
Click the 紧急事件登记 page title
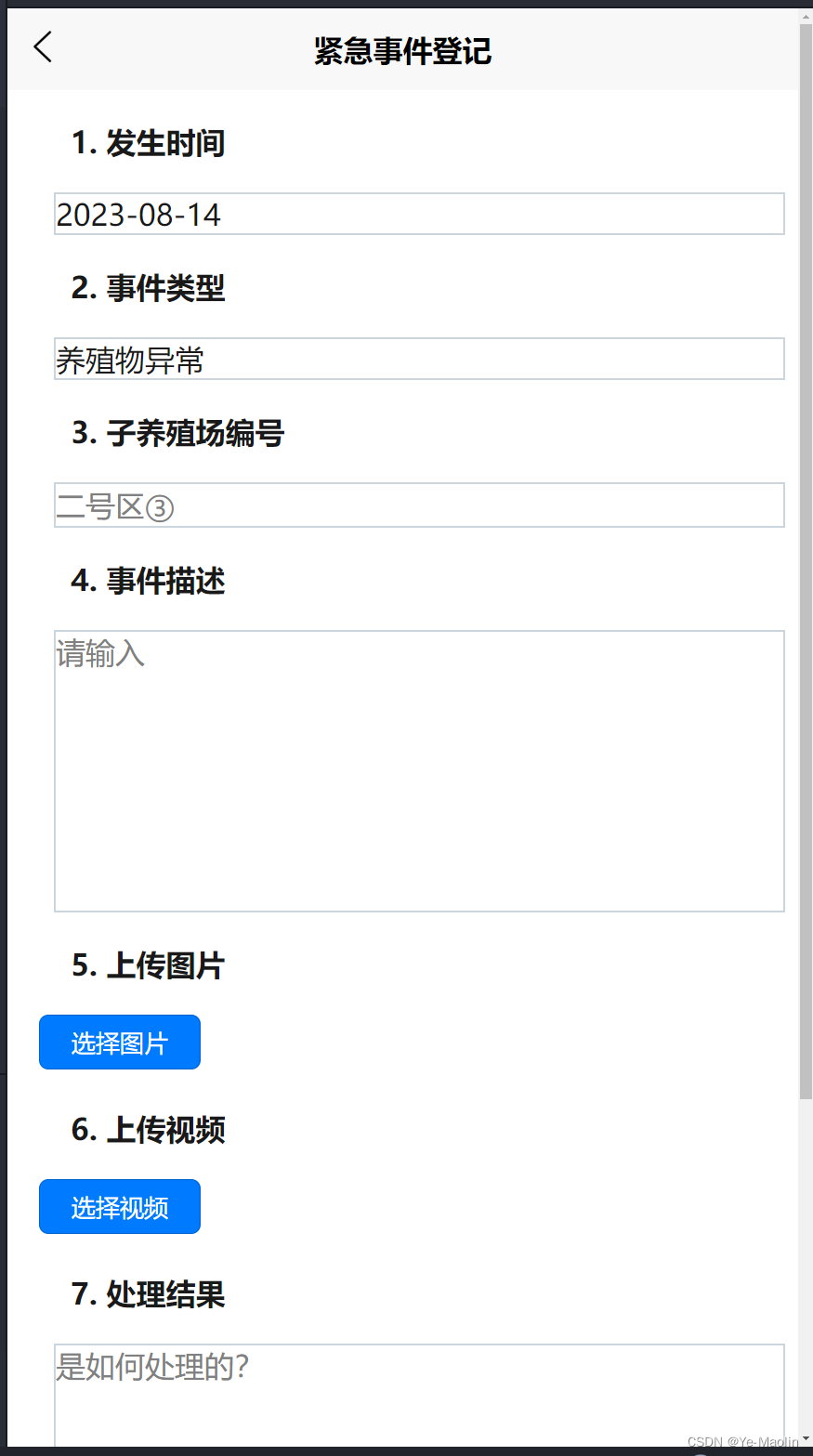click(402, 50)
